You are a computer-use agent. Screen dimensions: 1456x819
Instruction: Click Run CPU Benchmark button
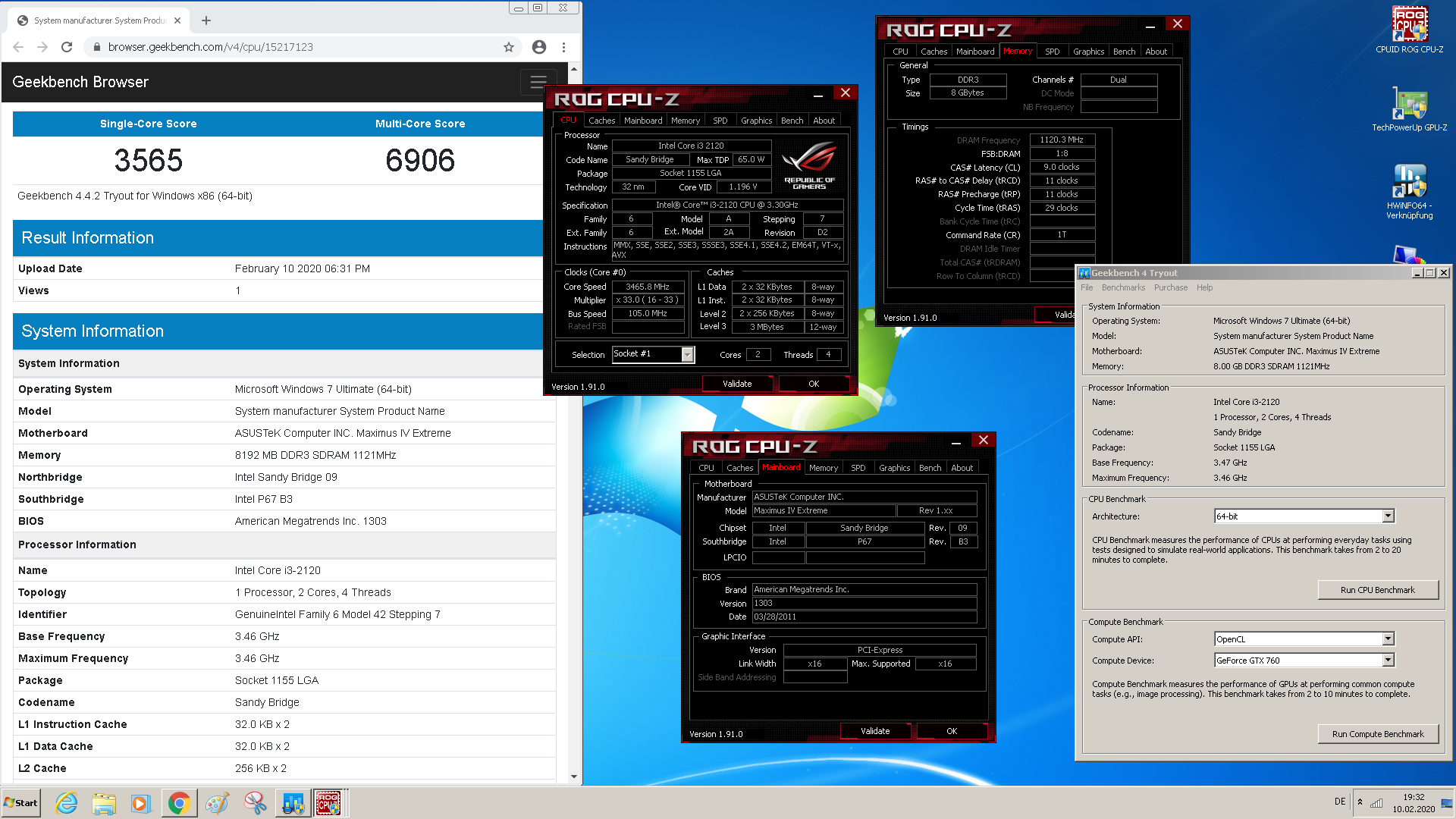coord(1378,590)
